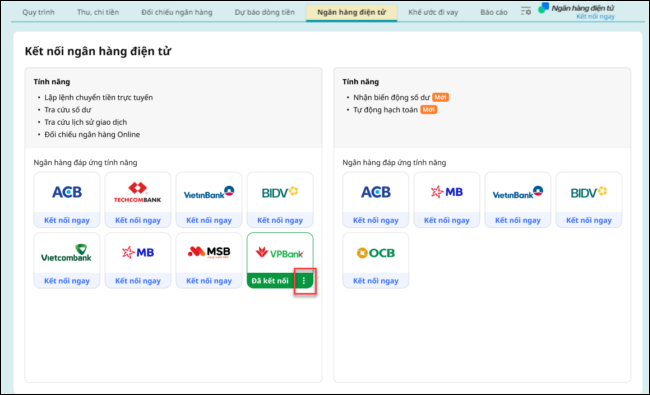650x395 pixels.
Task: Click text Tự động hạch toán
Action: (x=386, y=110)
